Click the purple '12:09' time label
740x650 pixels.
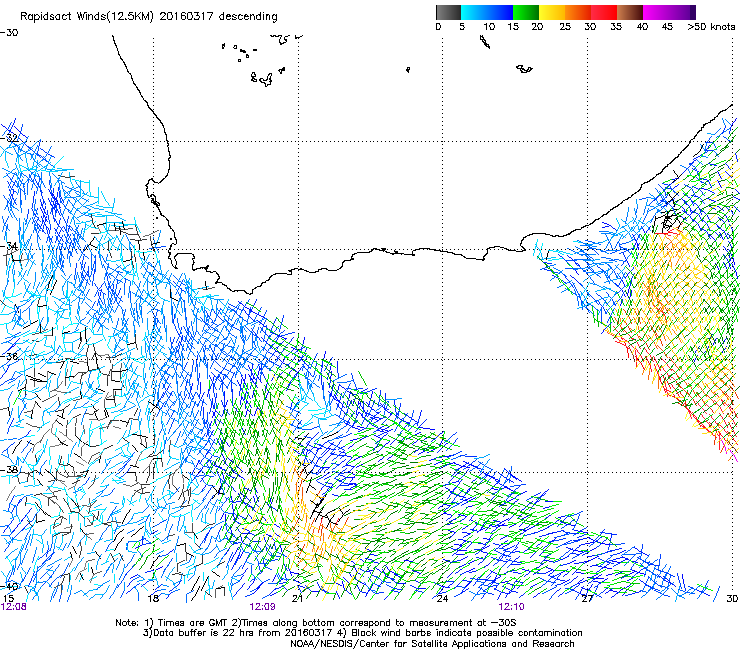262,607
